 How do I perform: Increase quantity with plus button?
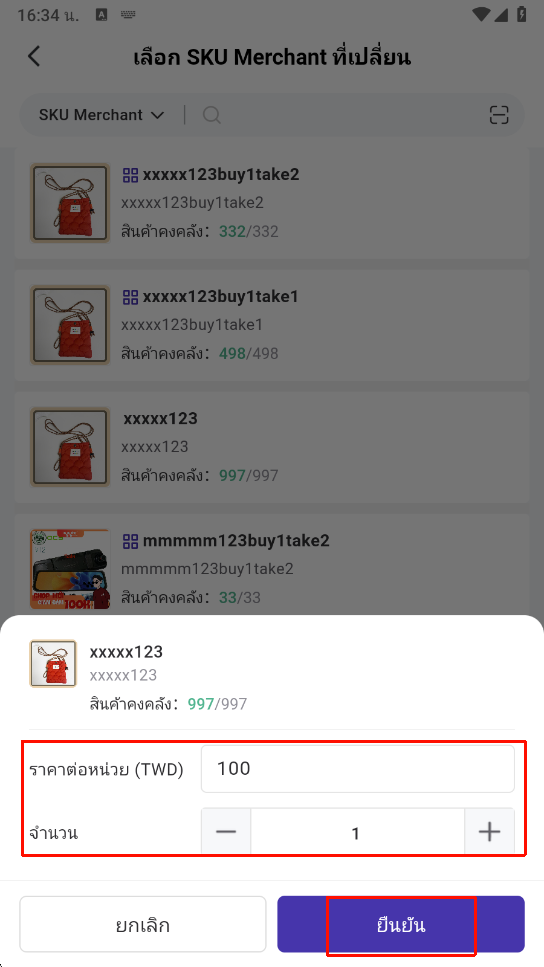[489, 833]
